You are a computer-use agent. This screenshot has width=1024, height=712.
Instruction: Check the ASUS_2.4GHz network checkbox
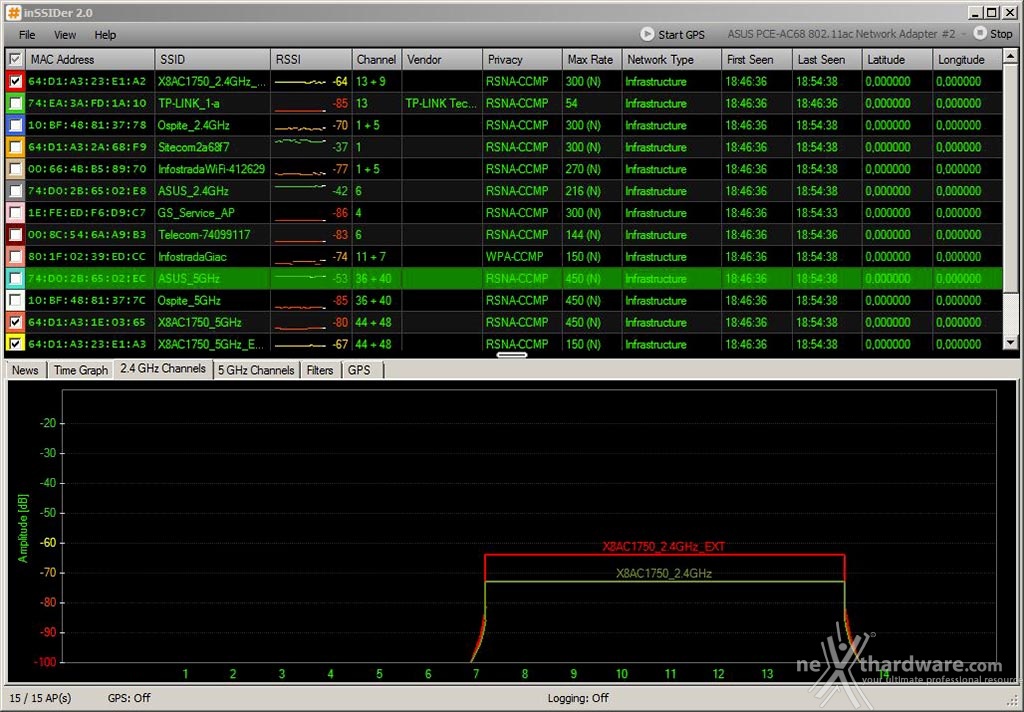point(15,191)
